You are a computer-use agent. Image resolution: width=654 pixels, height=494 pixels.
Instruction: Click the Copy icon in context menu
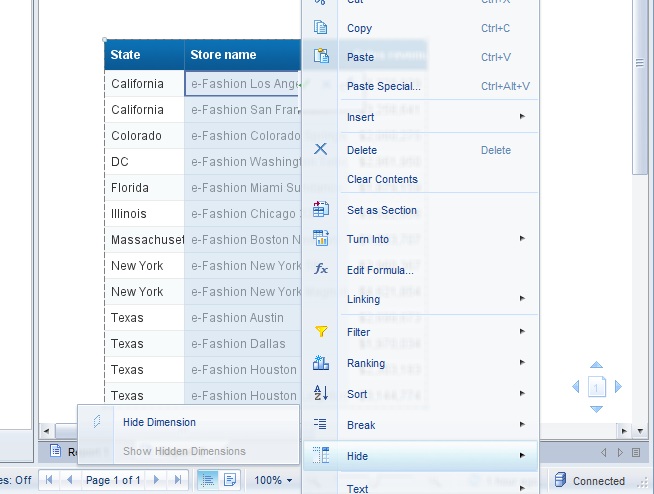[320, 28]
